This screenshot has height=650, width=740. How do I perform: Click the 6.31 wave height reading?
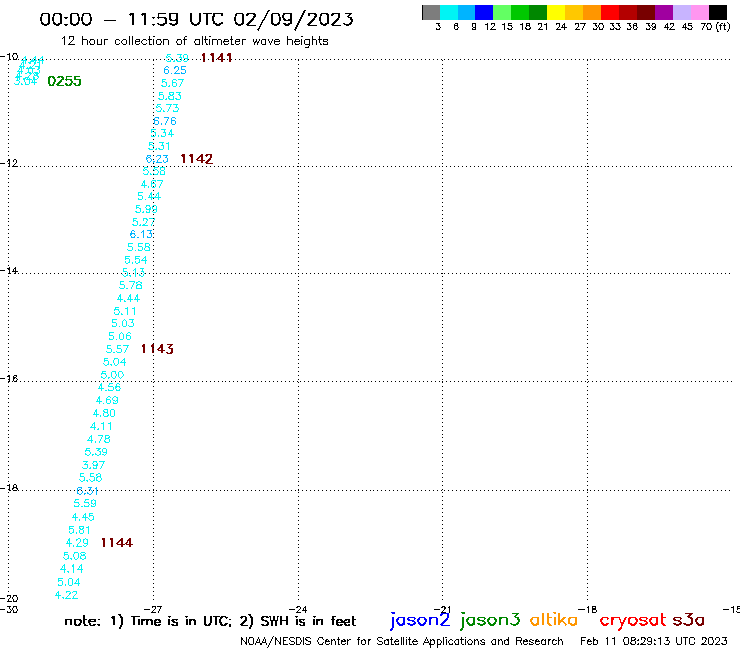pos(87,491)
